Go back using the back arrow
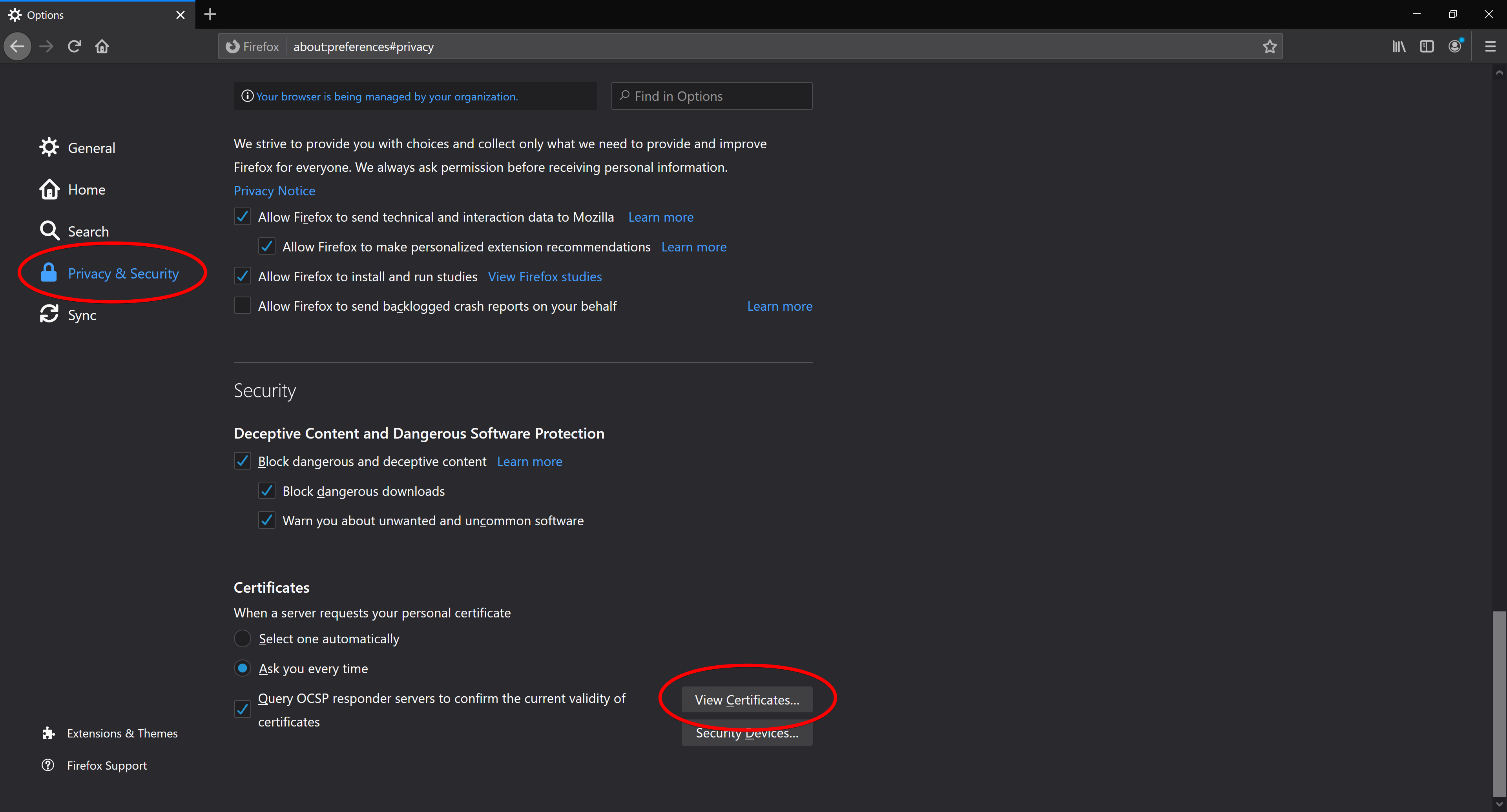 point(17,46)
